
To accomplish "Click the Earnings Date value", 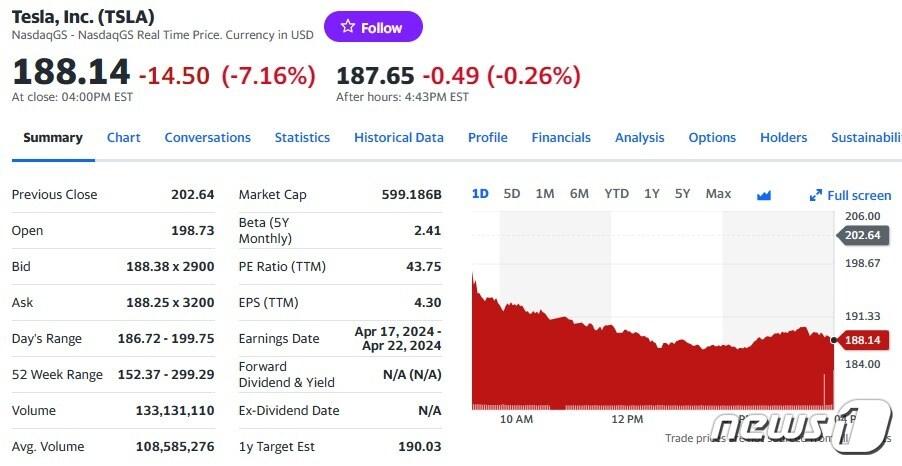I will coord(397,339).
